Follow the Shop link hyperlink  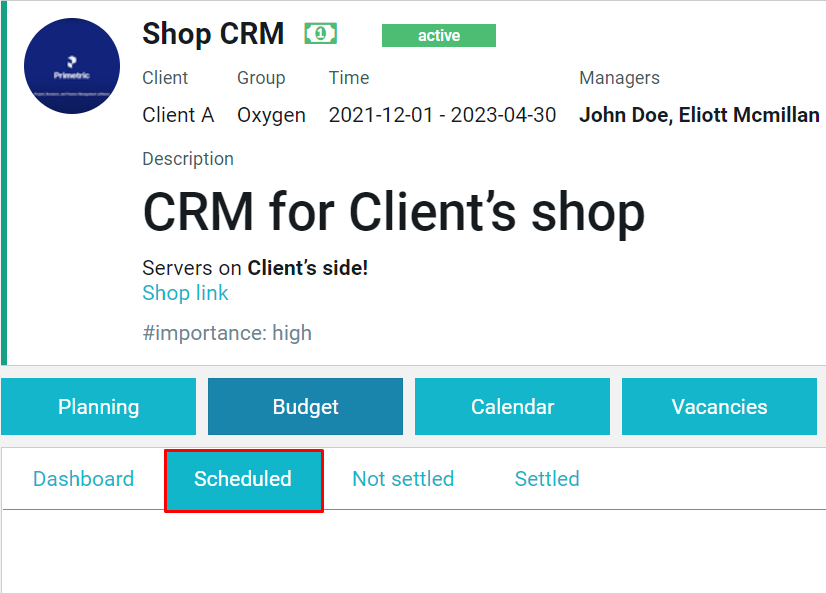click(x=185, y=293)
